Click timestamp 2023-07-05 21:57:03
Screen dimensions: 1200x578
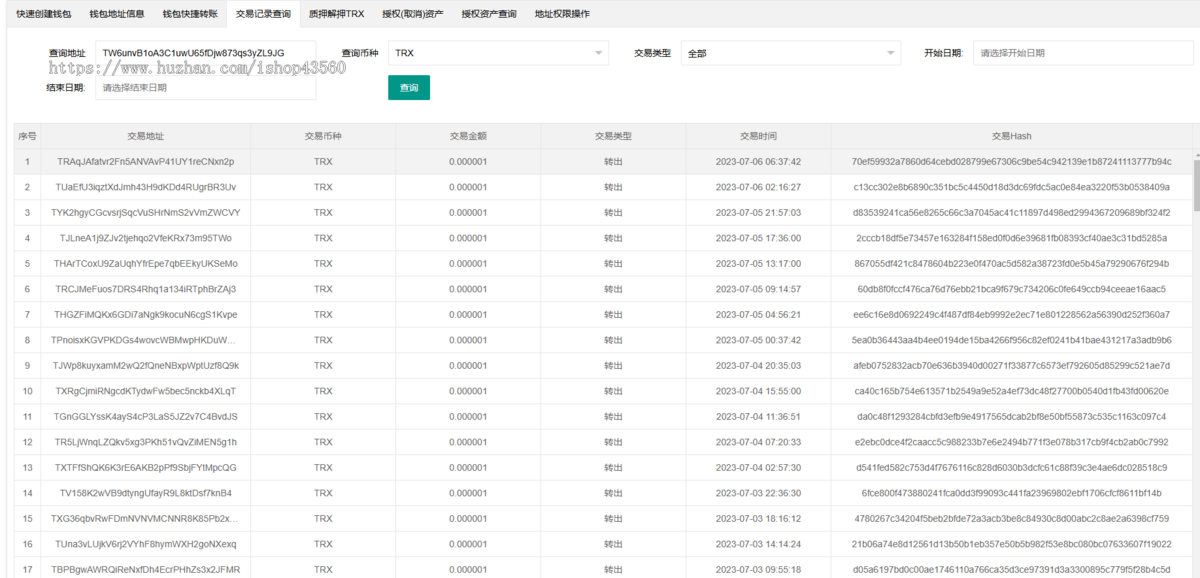(758, 212)
